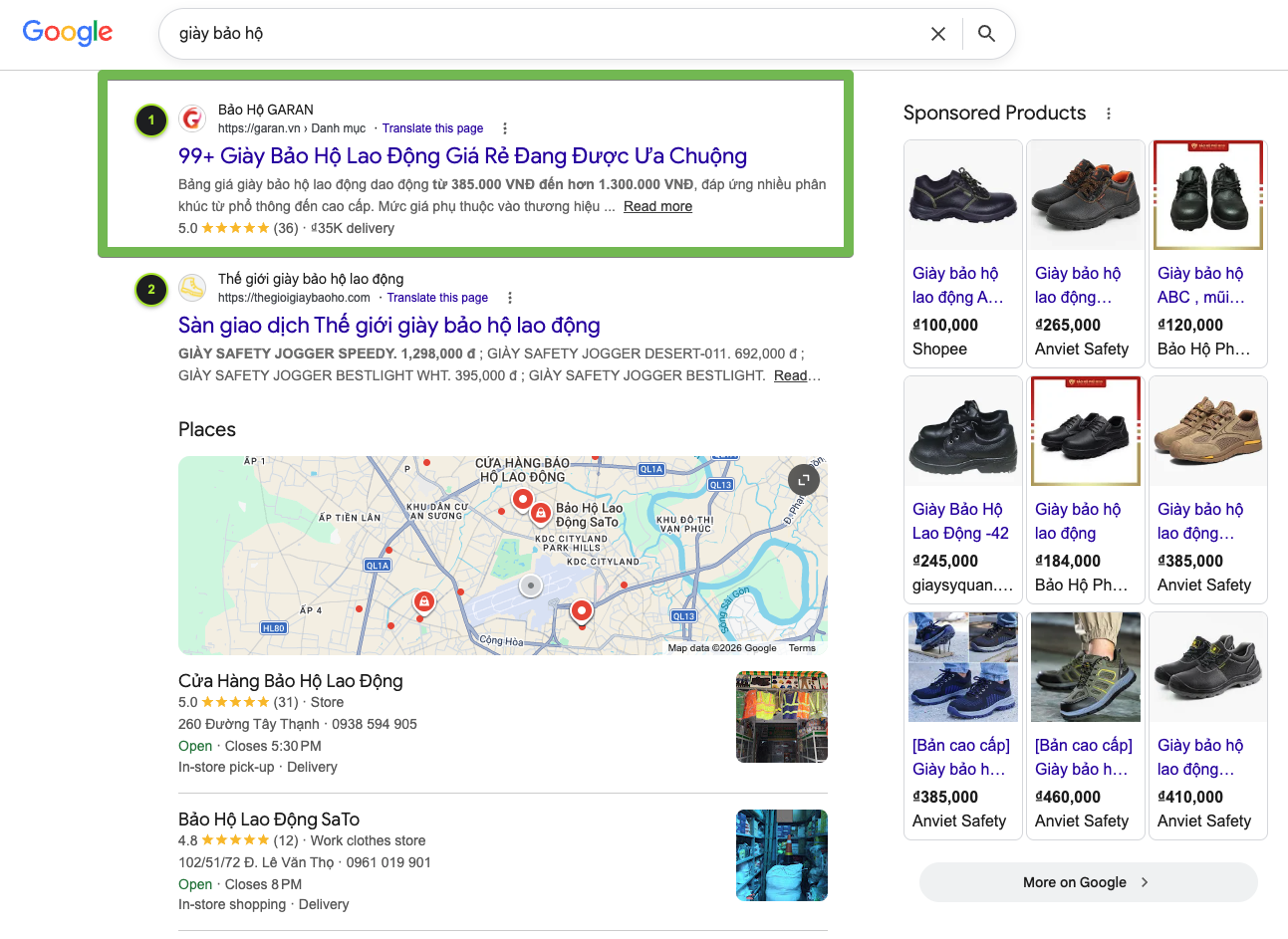Click the 5.0 (36) rating under GARAN result
The width and height of the screenshot is (1288, 939).
[238, 228]
